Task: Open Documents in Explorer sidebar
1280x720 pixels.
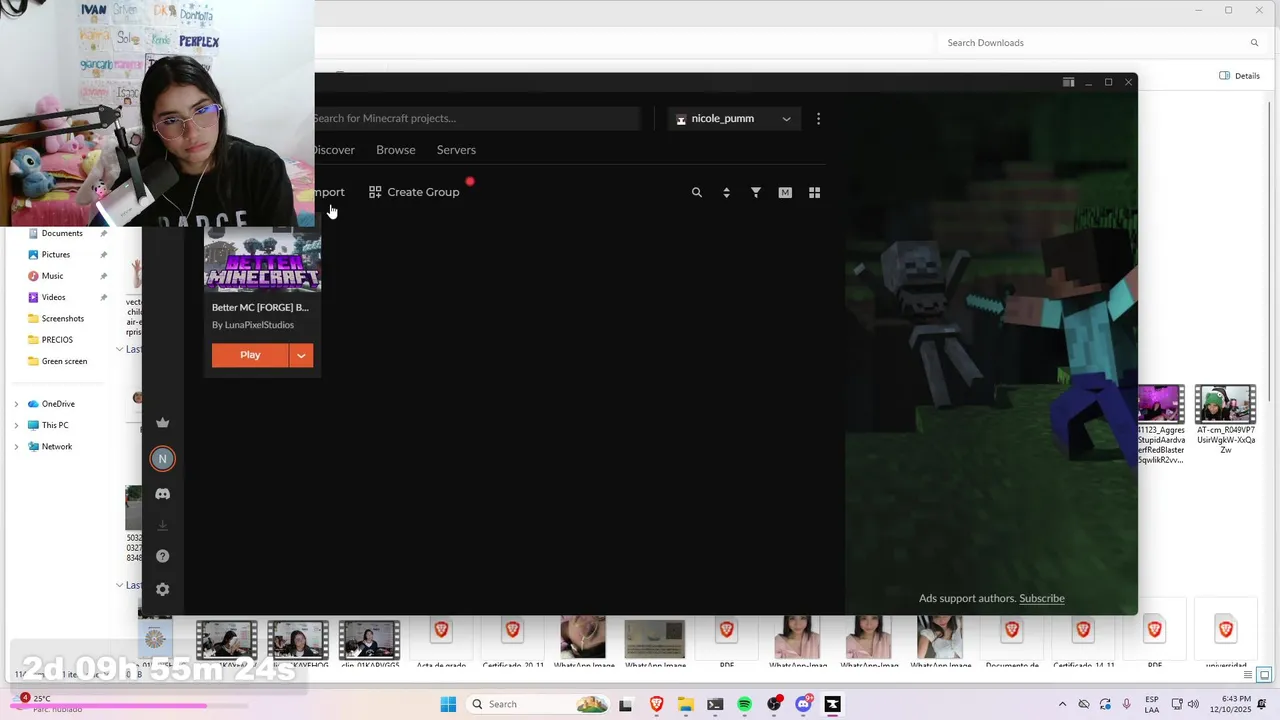Action: tap(62, 233)
